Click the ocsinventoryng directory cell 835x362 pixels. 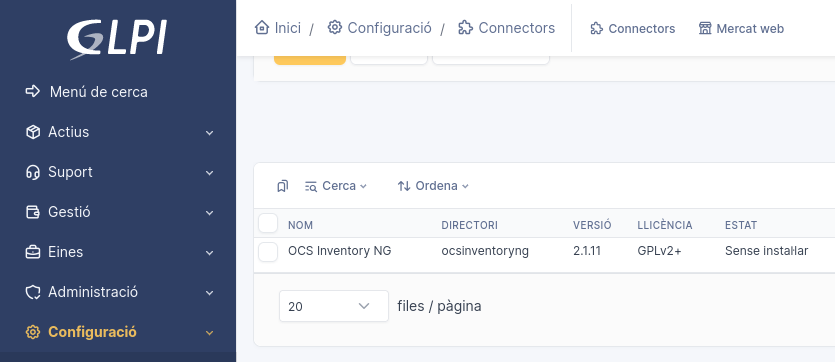[485, 251]
